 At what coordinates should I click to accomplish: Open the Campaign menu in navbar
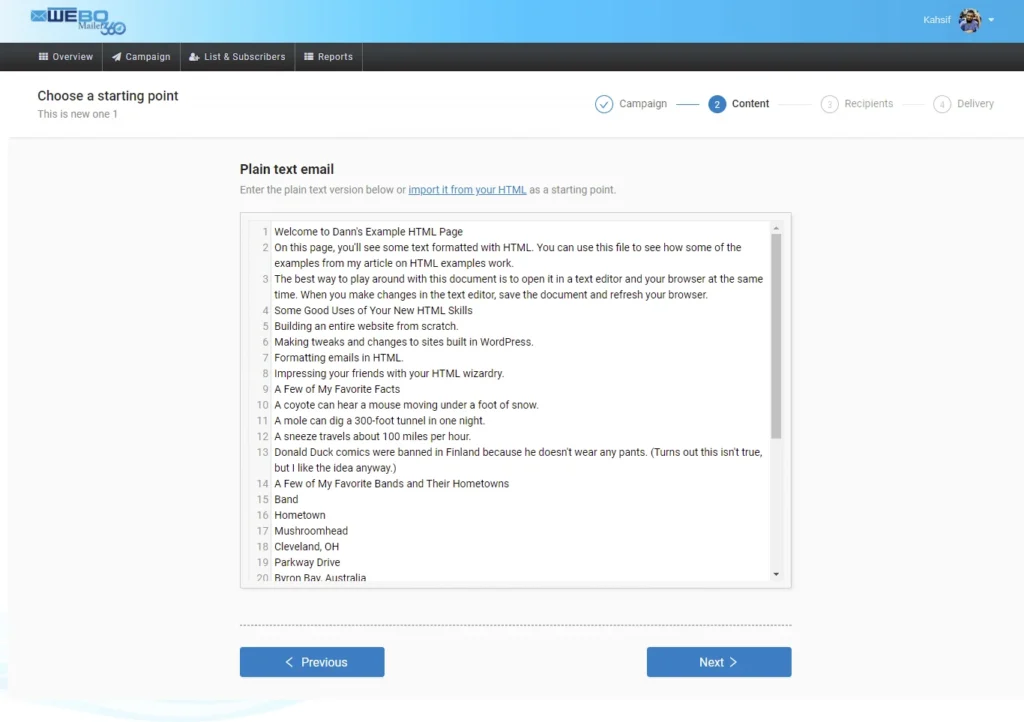141,57
